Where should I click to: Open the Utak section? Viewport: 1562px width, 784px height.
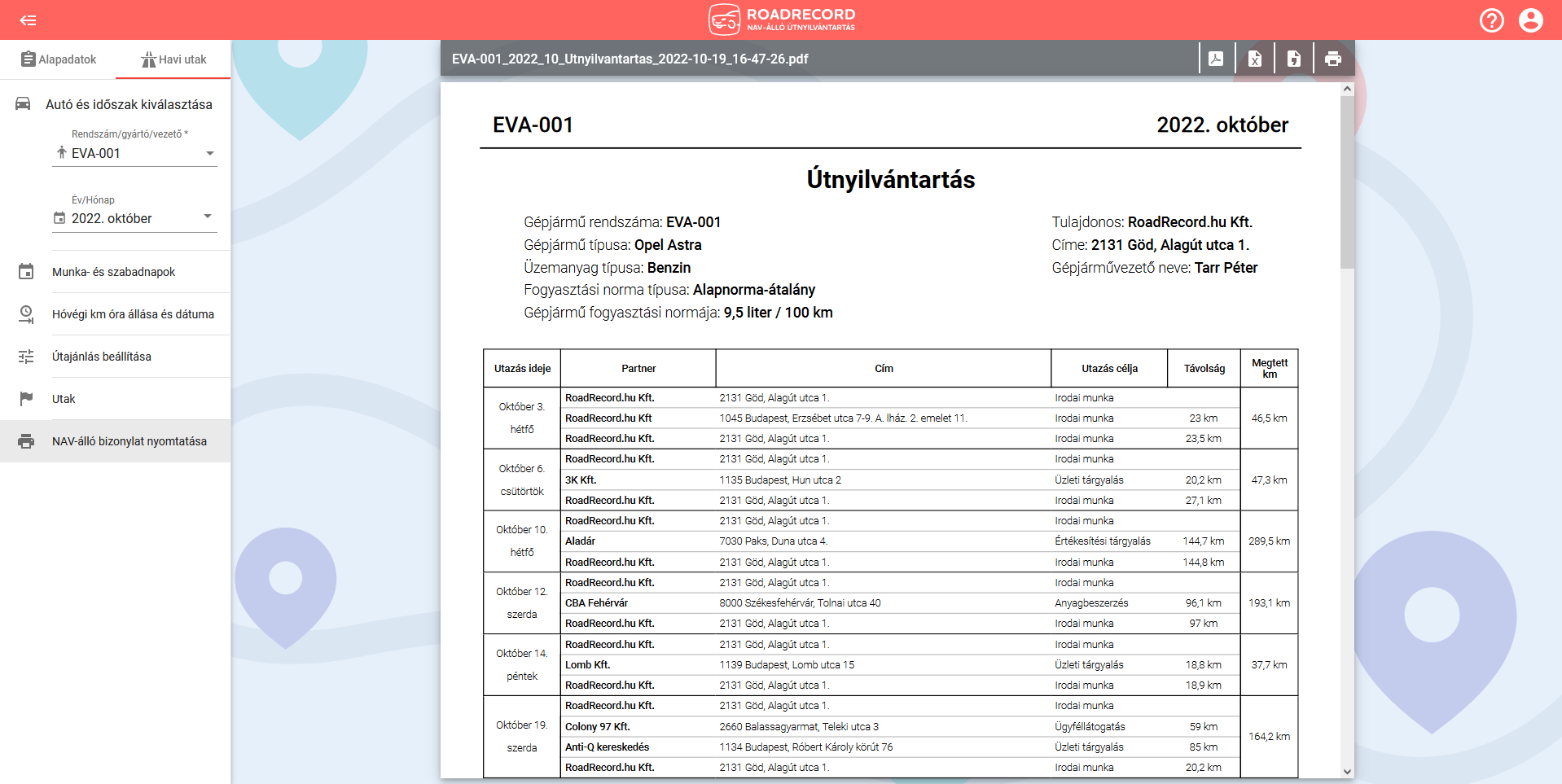[116, 399]
